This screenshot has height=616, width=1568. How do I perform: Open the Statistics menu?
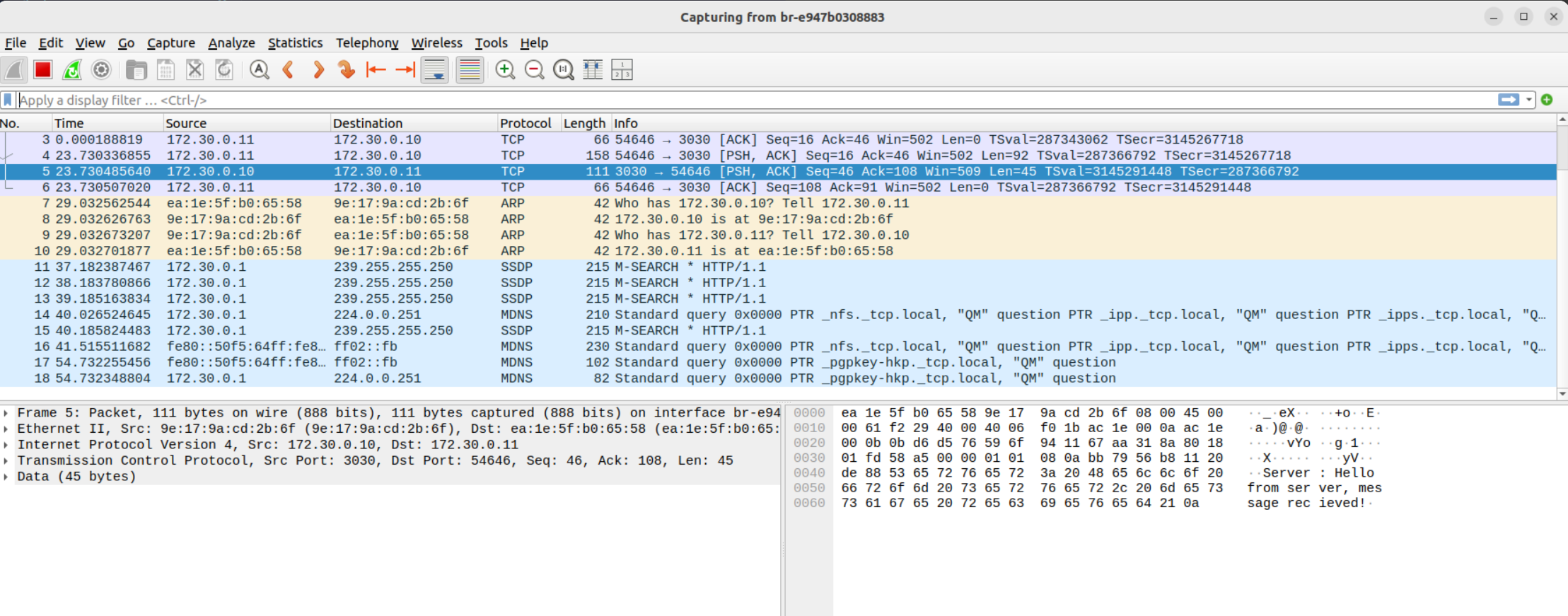(x=295, y=43)
